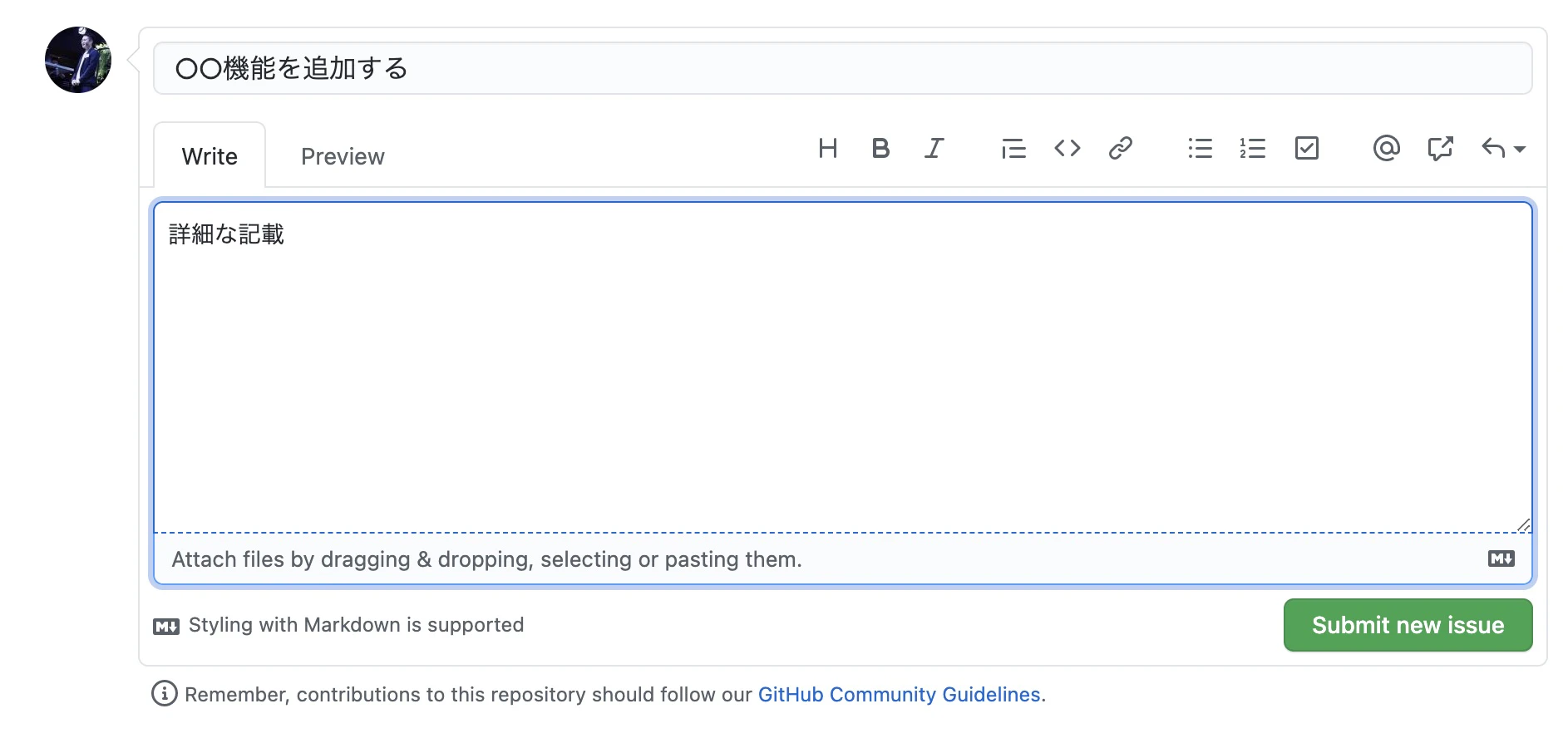Click the Submit new issue button

[1408, 625]
